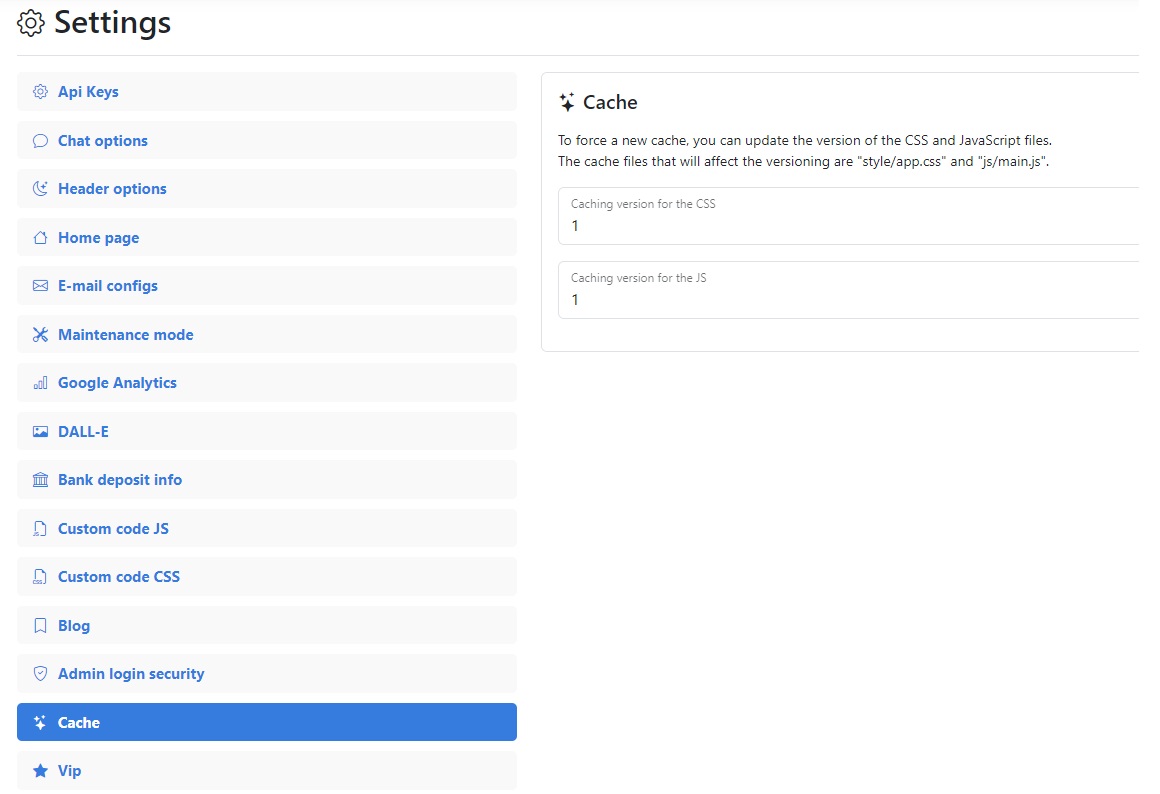Open the Custom code CSS section
1160x794 pixels.
click(x=119, y=577)
